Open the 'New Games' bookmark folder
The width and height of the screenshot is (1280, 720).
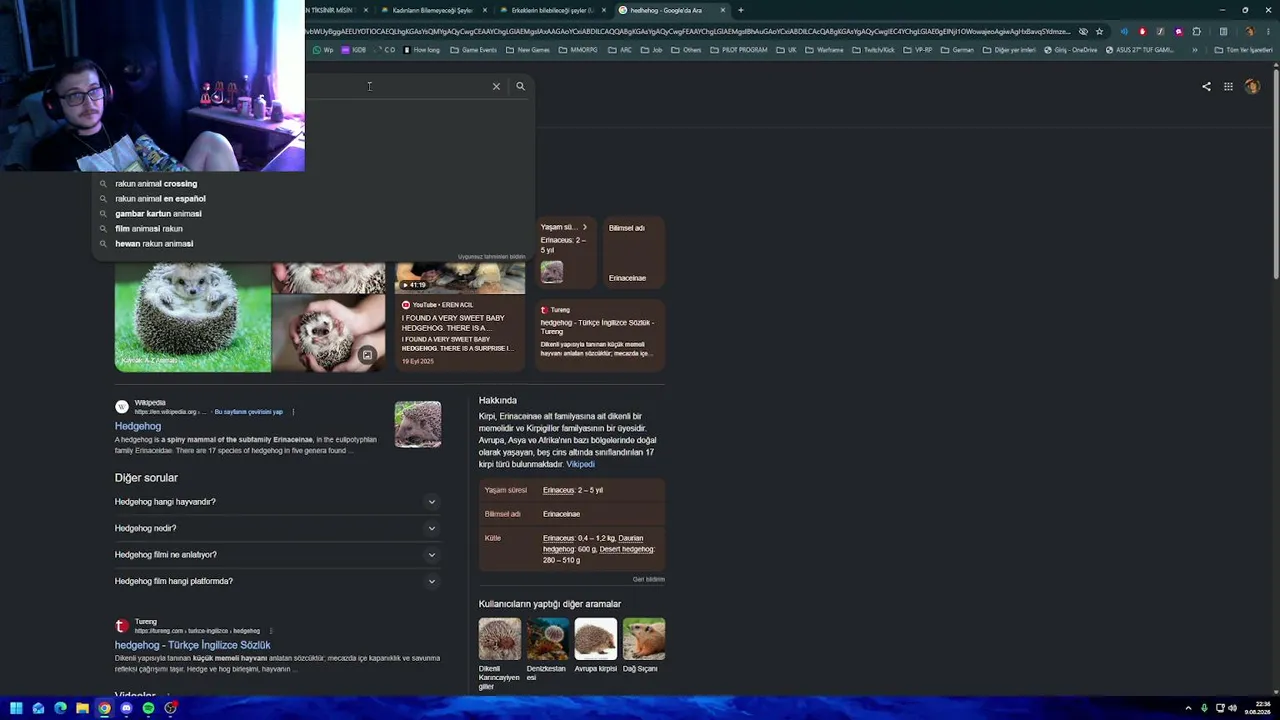(x=527, y=50)
